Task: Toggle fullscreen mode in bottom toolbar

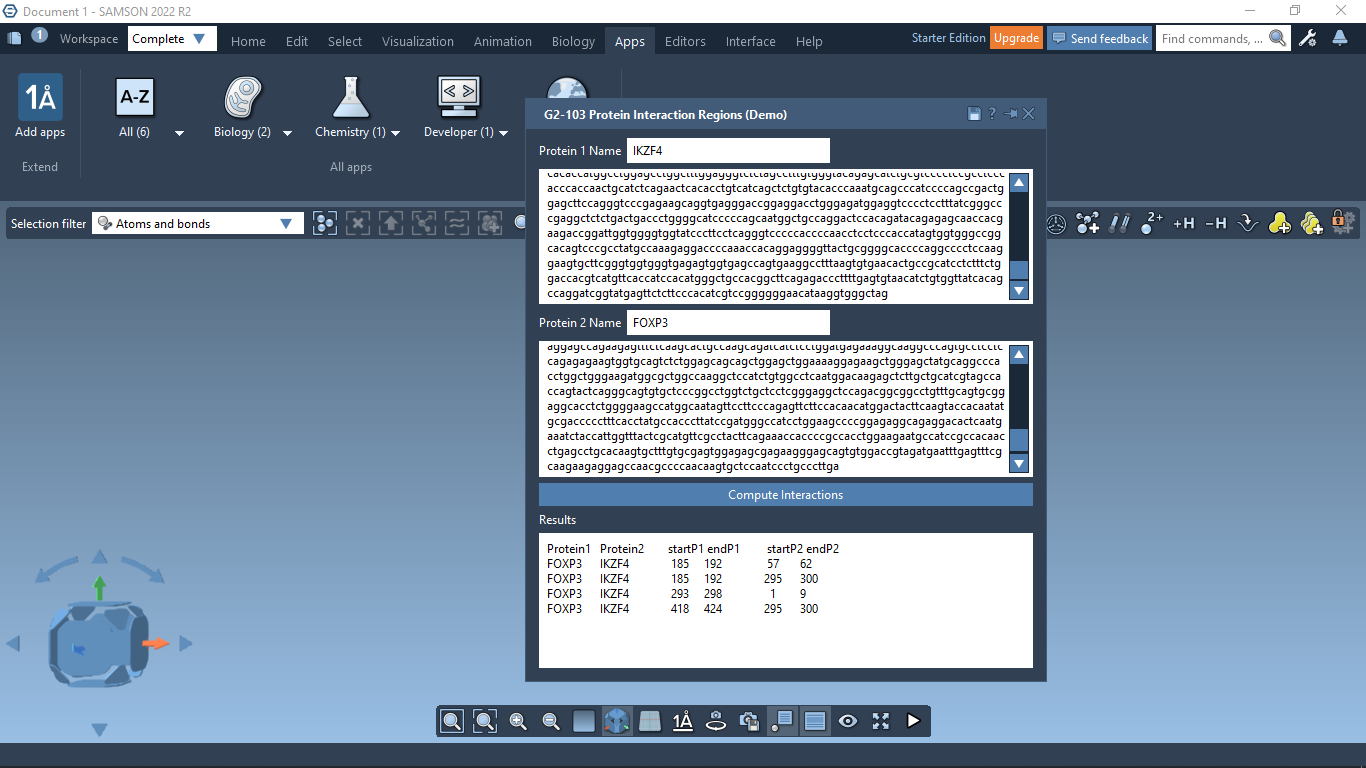Action: click(881, 721)
